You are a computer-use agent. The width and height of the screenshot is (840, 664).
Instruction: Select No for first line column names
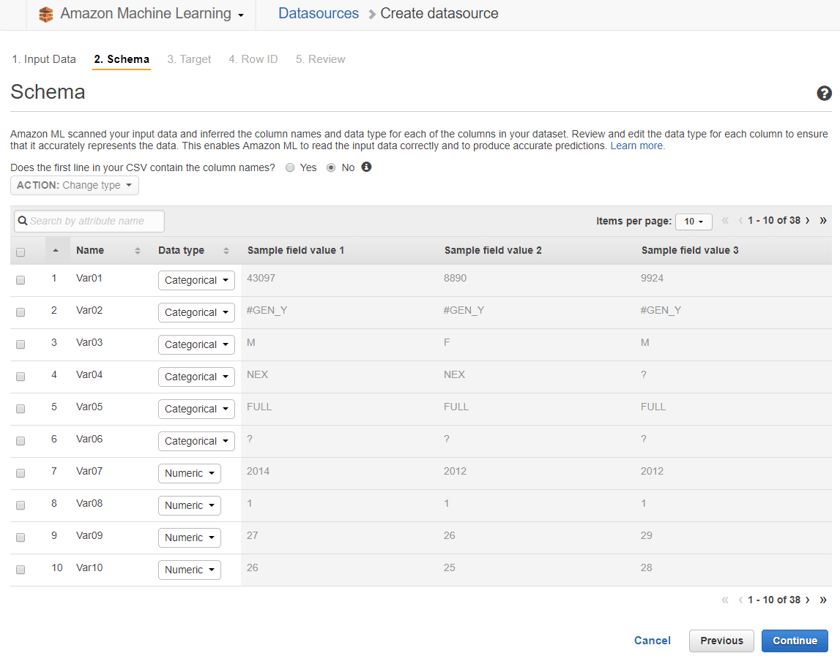tap(331, 168)
